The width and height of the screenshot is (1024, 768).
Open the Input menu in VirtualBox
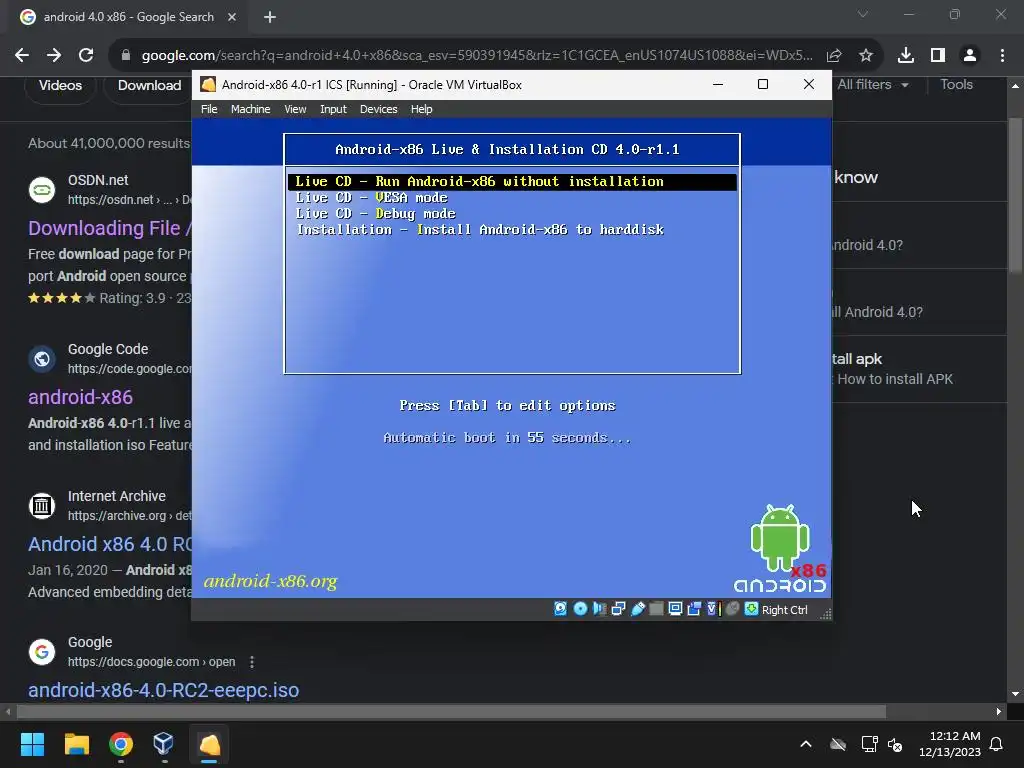point(333,109)
